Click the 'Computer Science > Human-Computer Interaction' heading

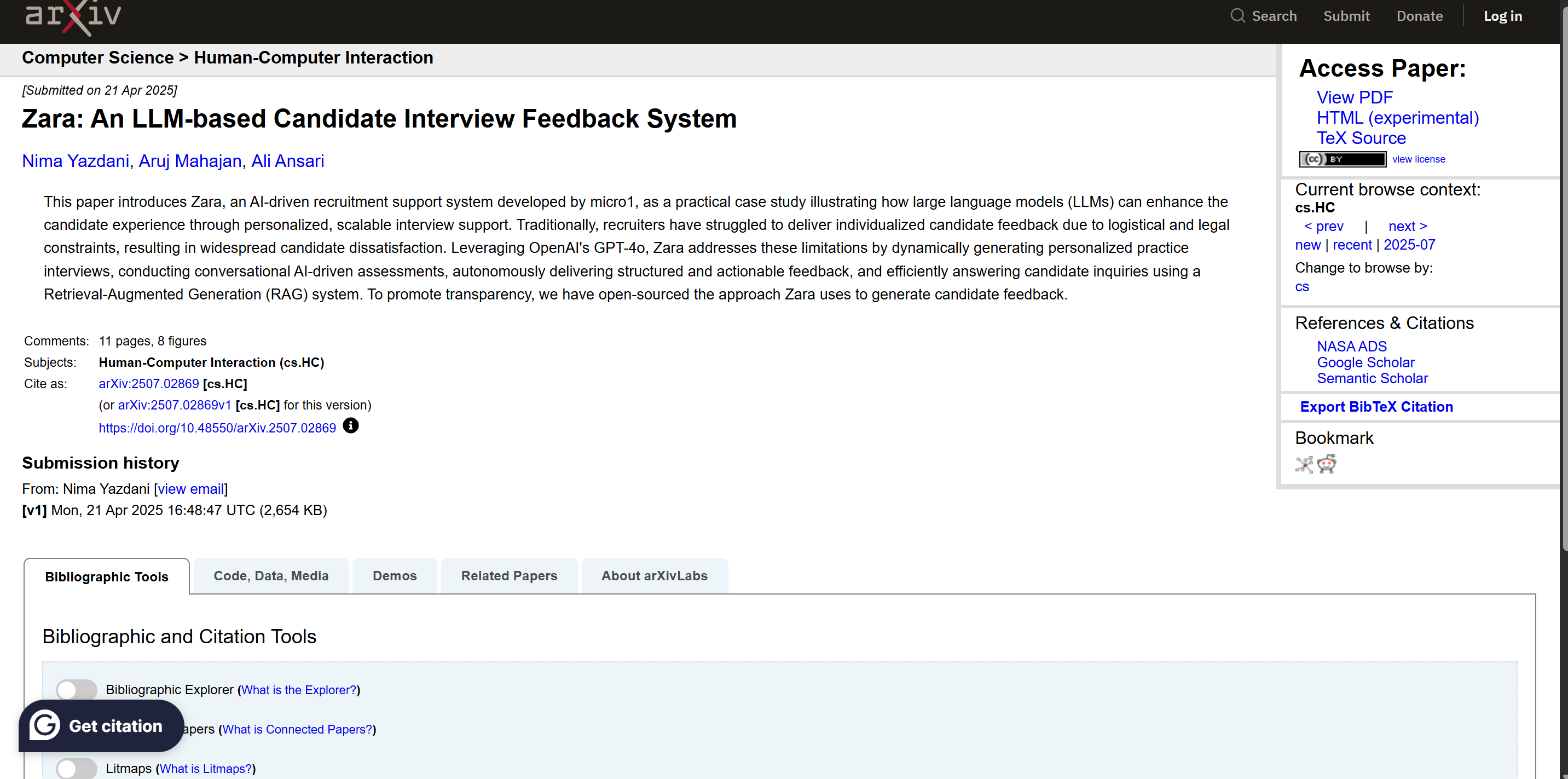(228, 57)
